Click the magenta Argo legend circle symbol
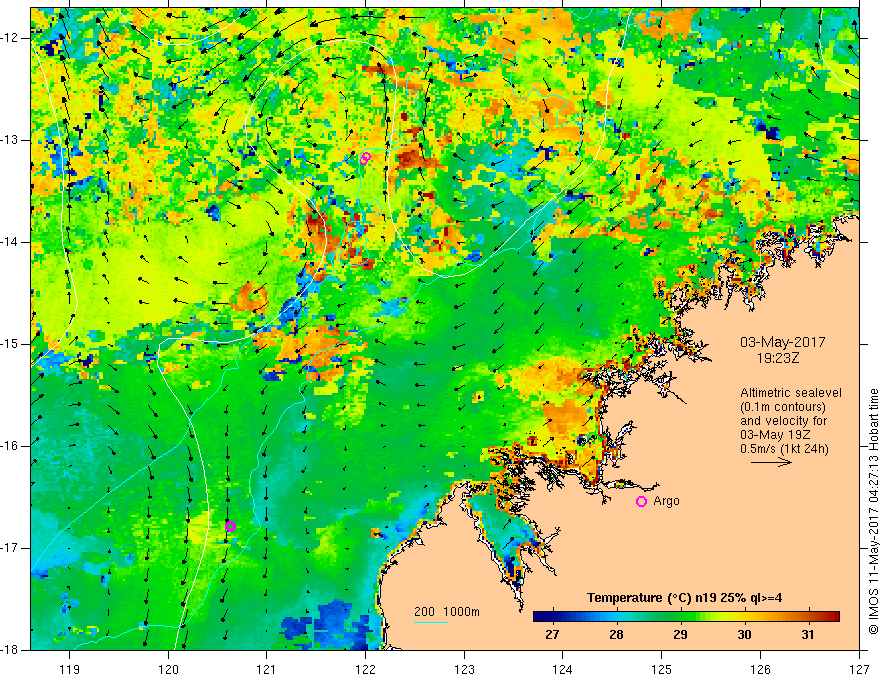Viewport: 880px width, 680px height. point(641,502)
